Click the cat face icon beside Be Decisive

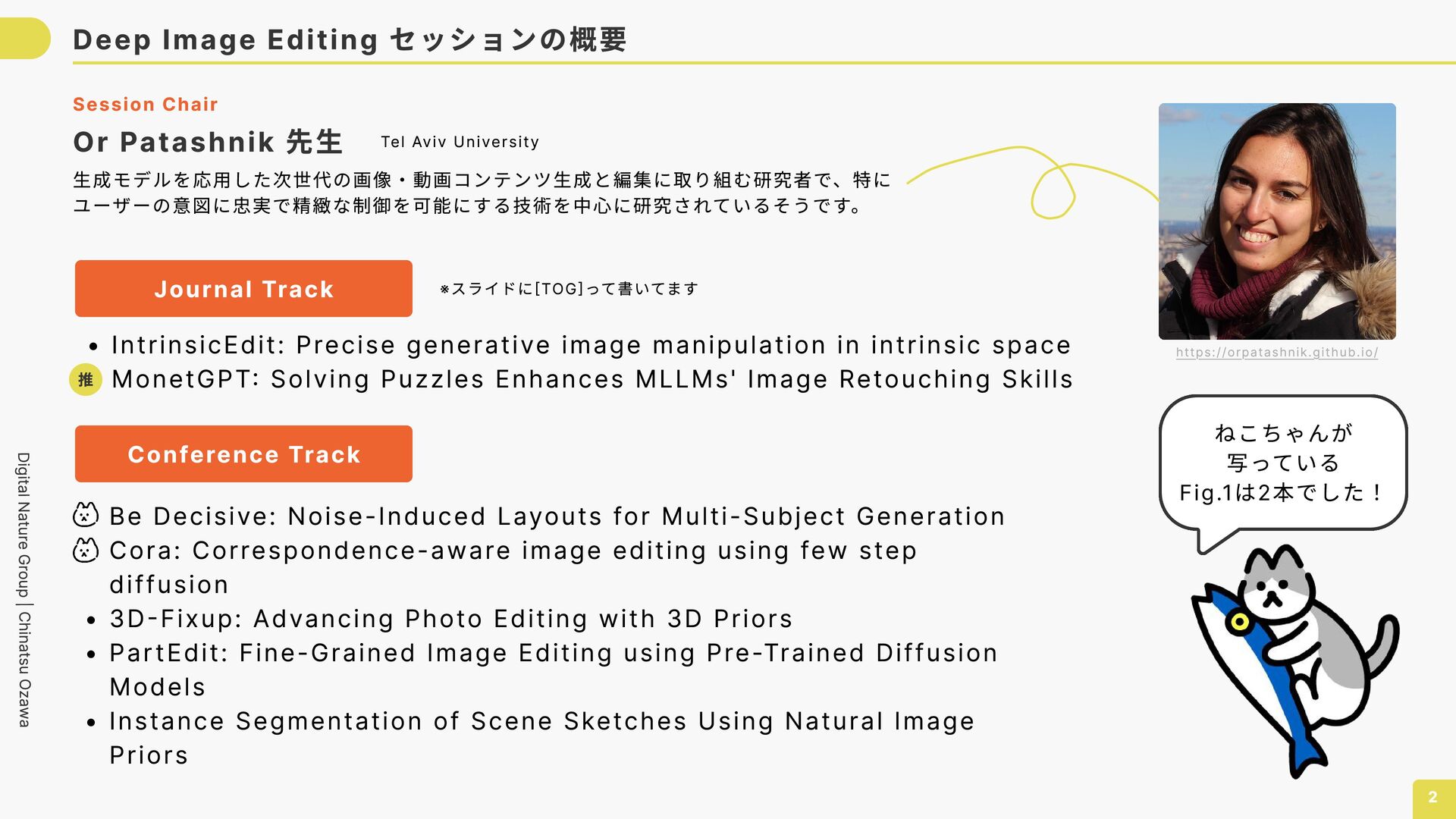[x=86, y=516]
